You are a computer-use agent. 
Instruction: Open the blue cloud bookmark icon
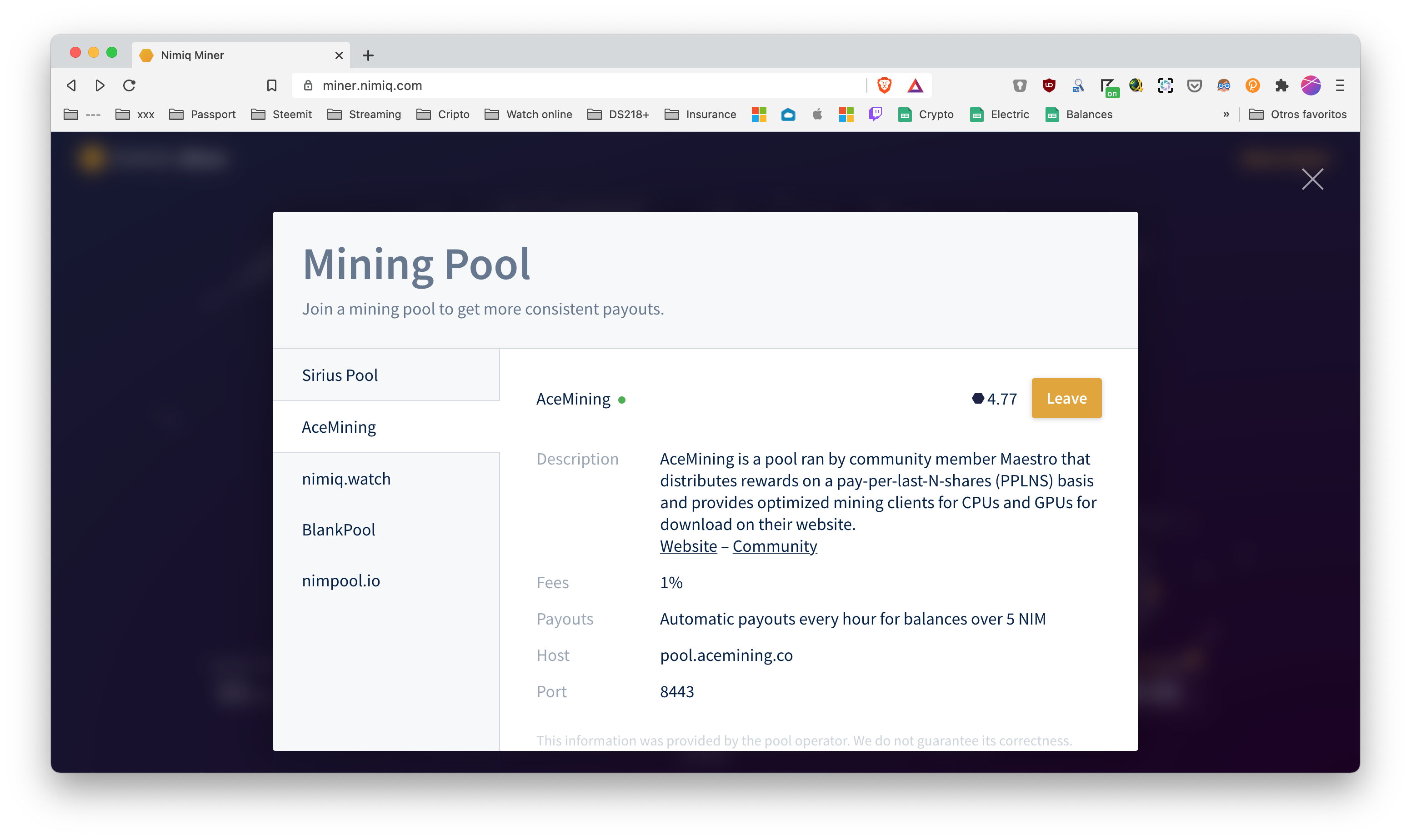tap(788, 115)
